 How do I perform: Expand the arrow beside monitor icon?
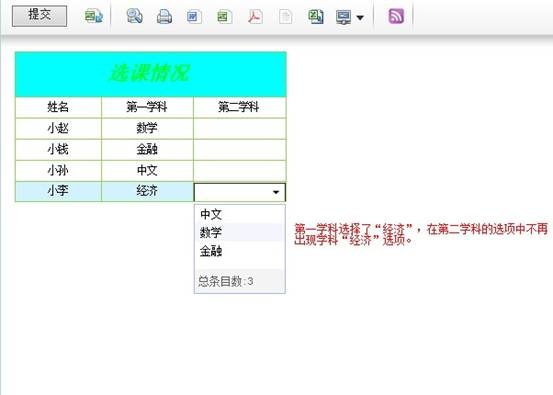click(360, 17)
